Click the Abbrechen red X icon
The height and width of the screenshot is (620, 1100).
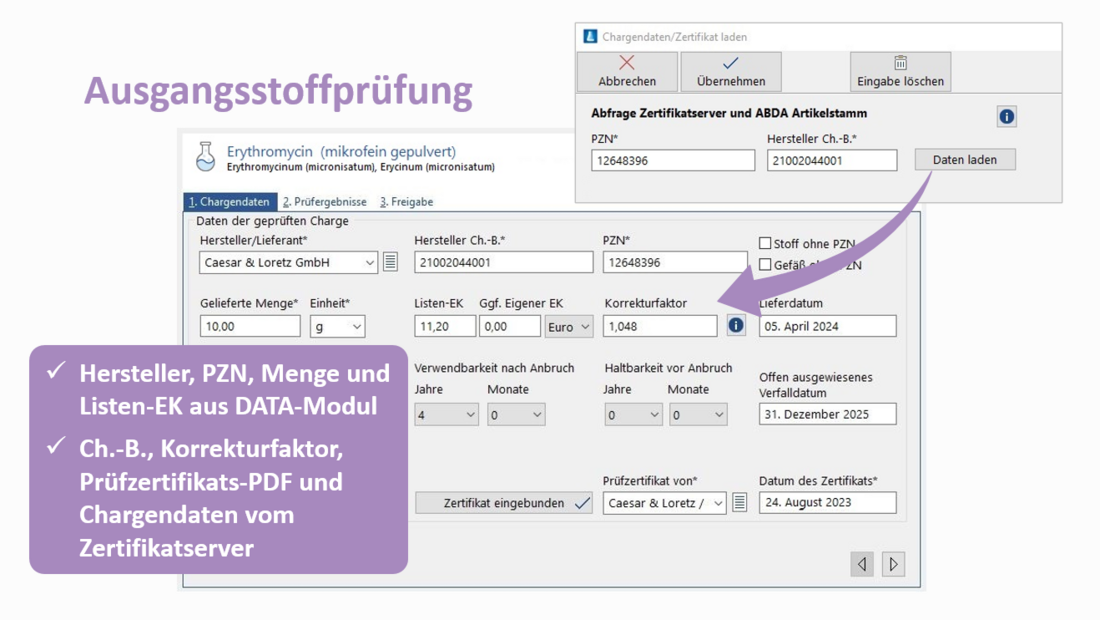(x=627, y=63)
